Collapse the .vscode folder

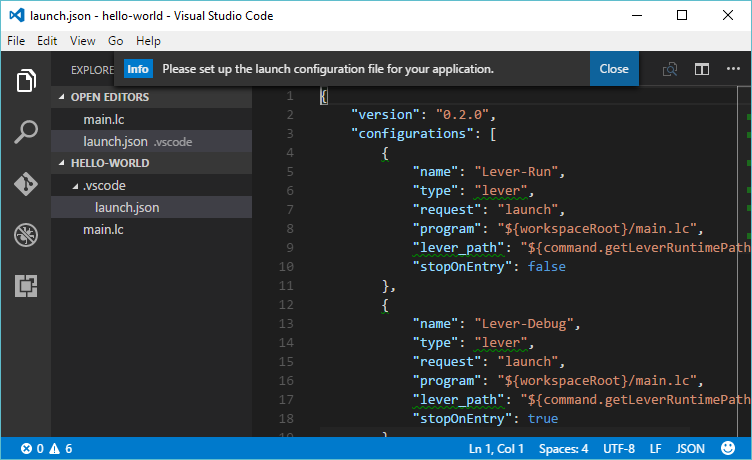click(104, 185)
